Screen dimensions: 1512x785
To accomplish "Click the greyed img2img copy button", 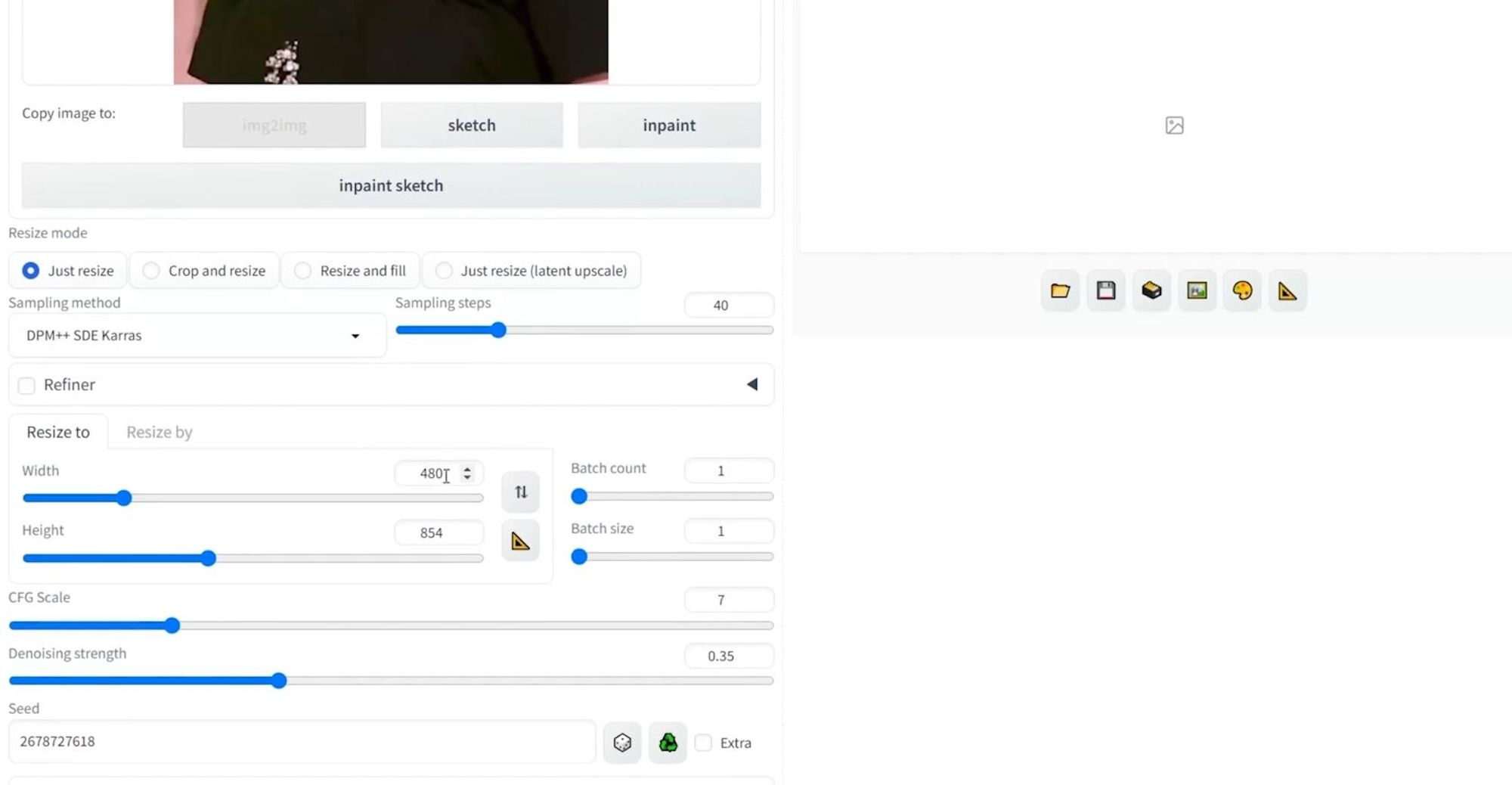I will tap(274, 126).
